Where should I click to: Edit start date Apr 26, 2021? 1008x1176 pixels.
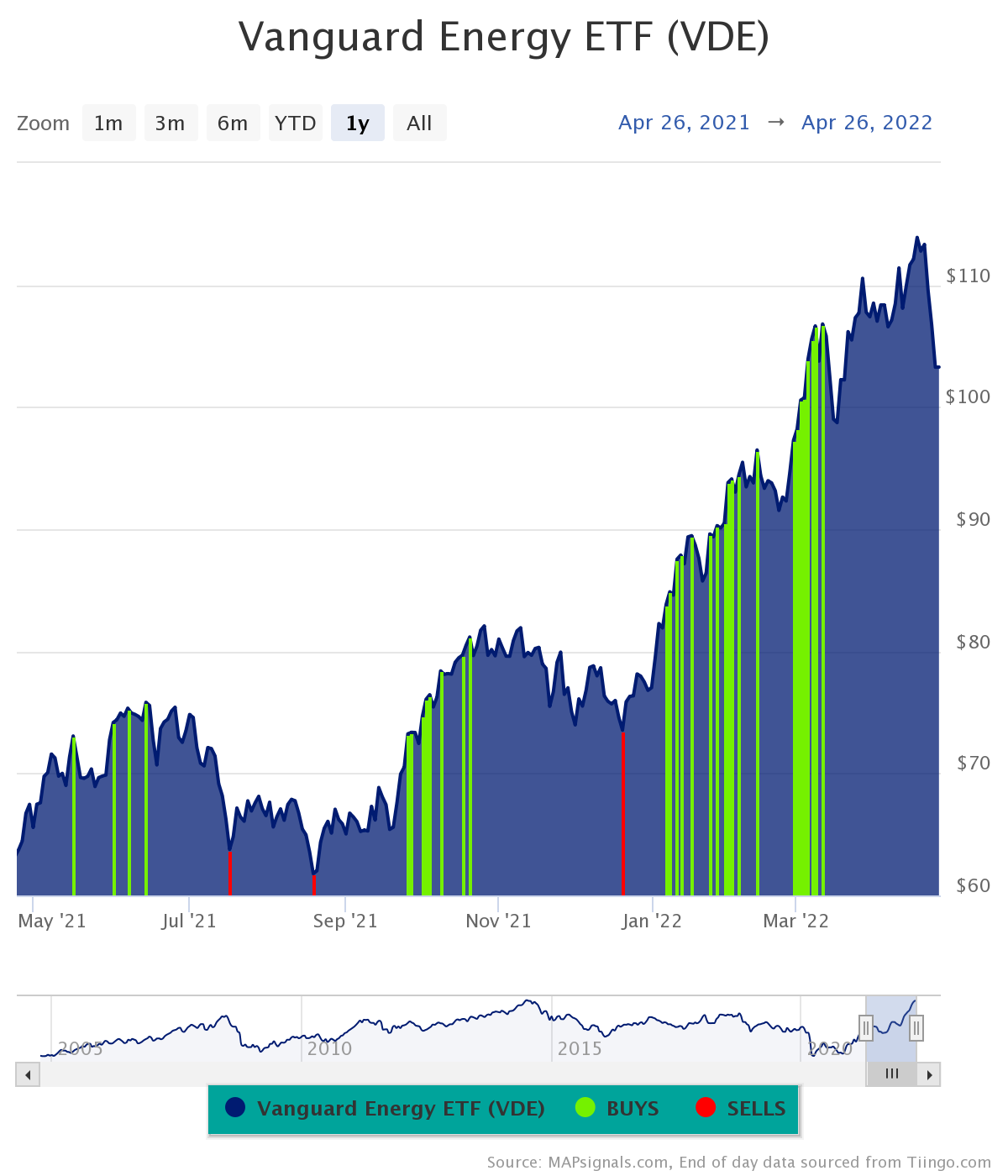(684, 123)
